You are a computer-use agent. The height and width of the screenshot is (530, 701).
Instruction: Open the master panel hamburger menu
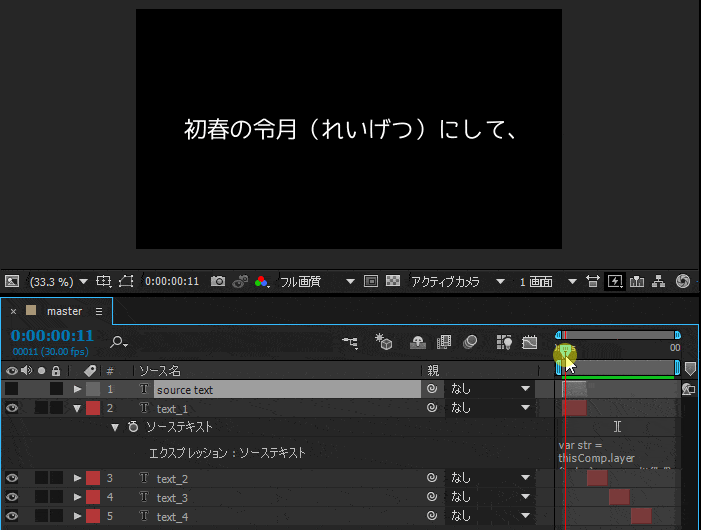[99, 311]
